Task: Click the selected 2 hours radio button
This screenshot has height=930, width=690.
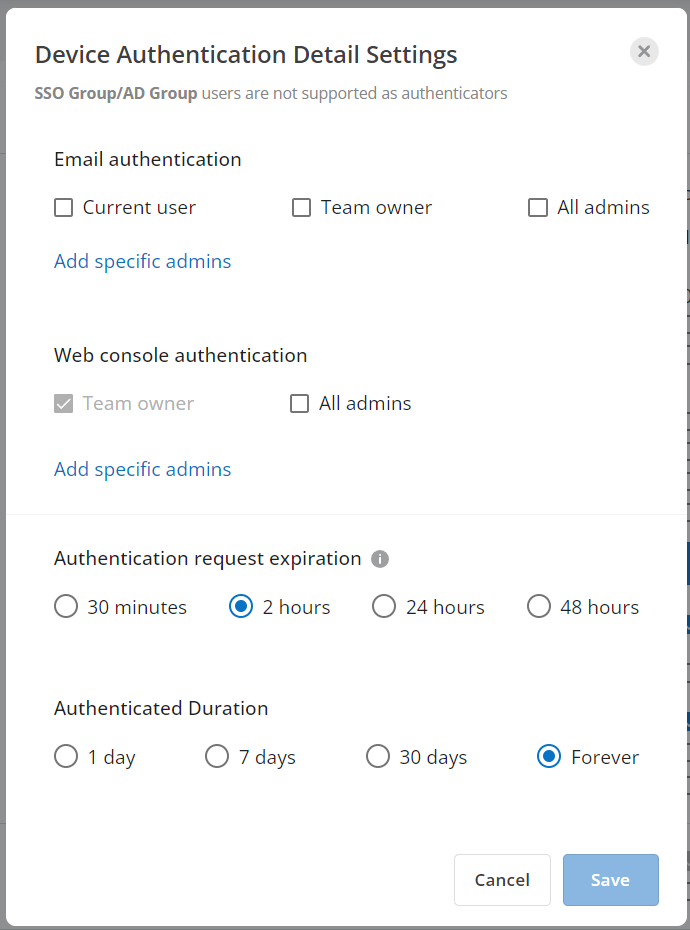Action: pos(240,606)
